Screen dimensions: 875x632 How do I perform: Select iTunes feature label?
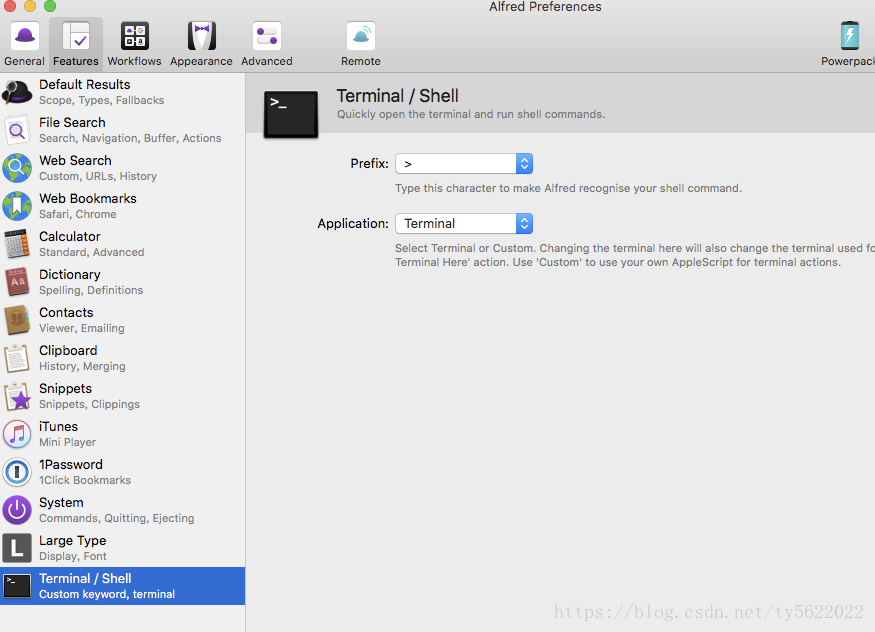59,427
